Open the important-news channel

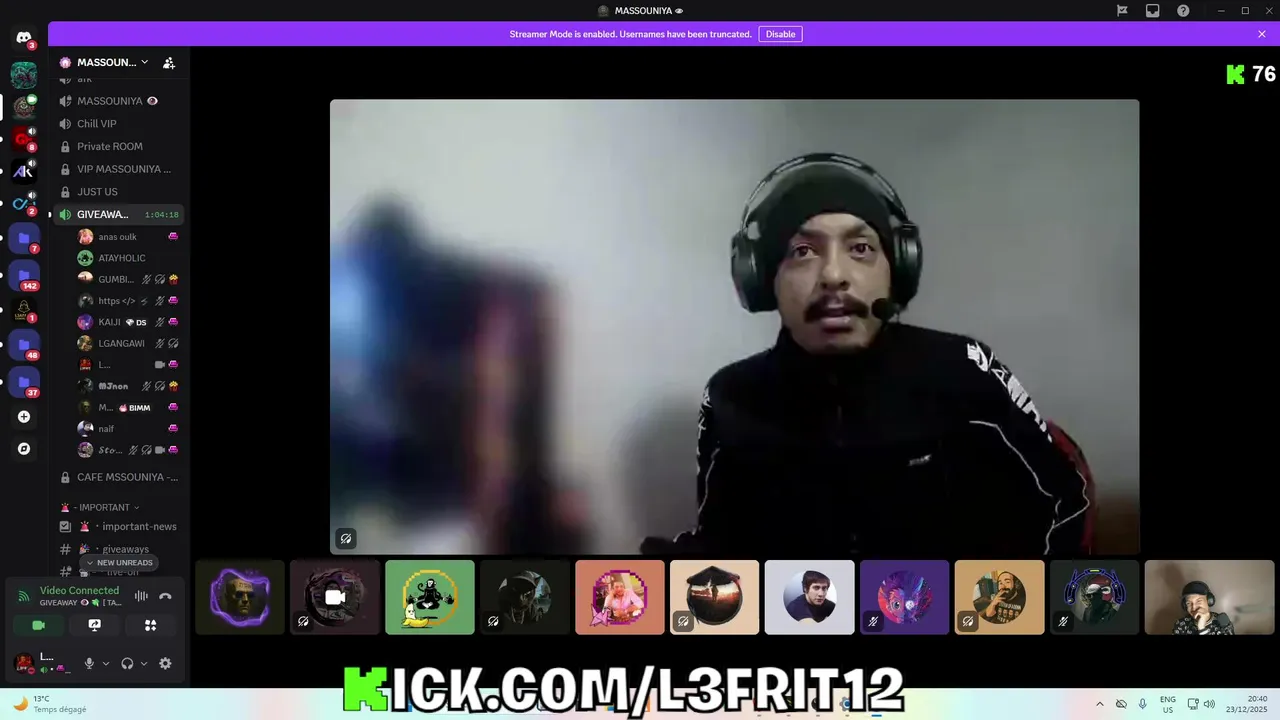click(120, 526)
